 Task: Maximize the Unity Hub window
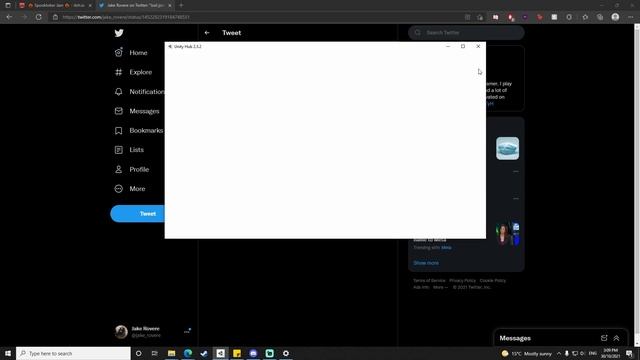pos(463,47)
